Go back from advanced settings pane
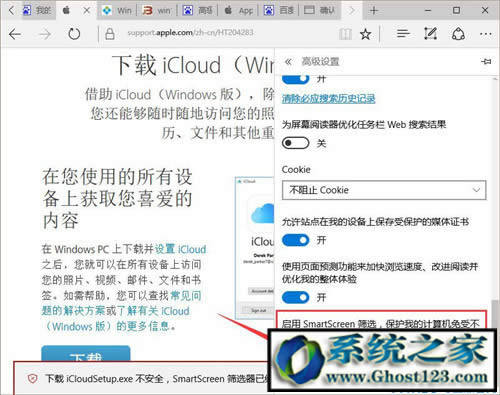This screenshot has height=395, width=500. [x=288, y=61]
